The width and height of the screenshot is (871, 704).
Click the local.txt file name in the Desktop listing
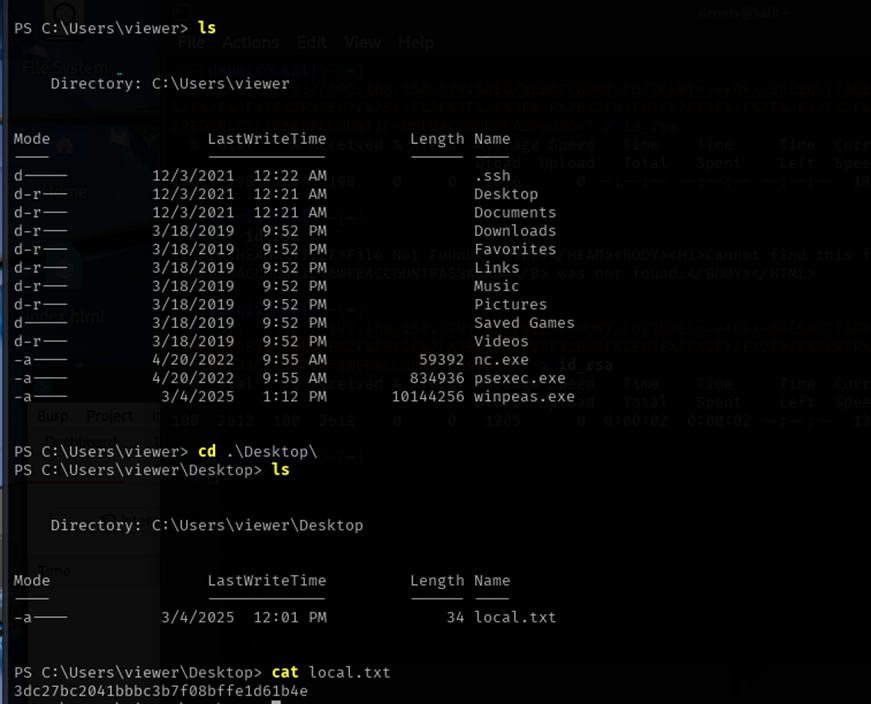point(515,618)
